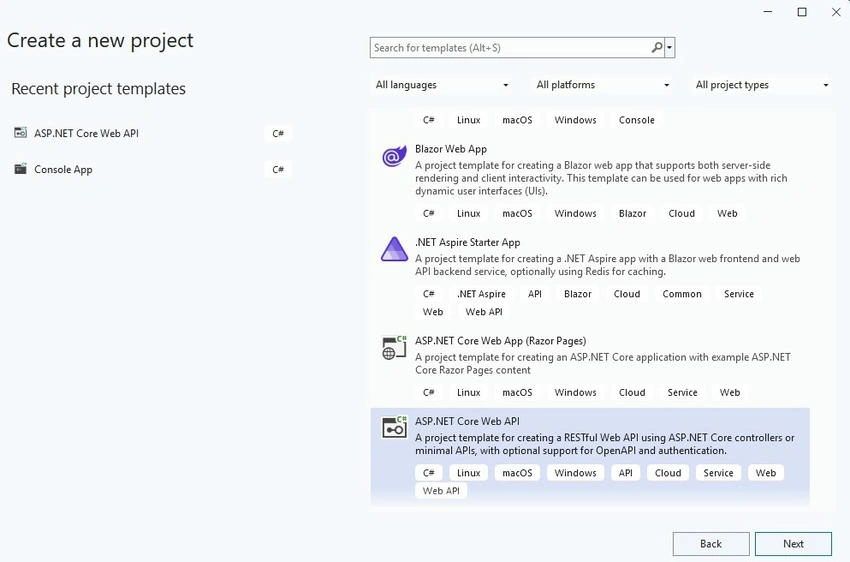The image size is (850, 562).
Task: Select the .NET Aspire Starter App title
Action: click(x=467, y=243)
